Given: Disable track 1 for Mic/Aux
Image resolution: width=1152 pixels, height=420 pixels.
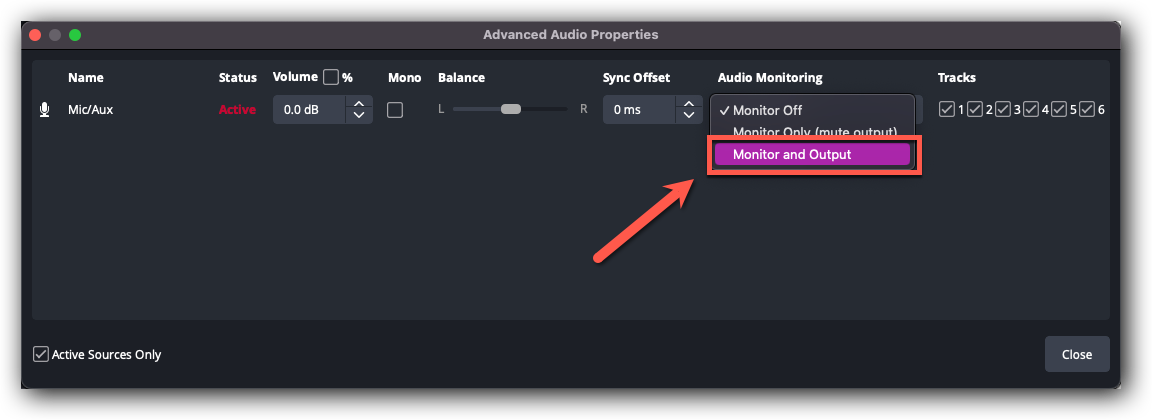Looking at the screenshot, I should pos(947,109).
